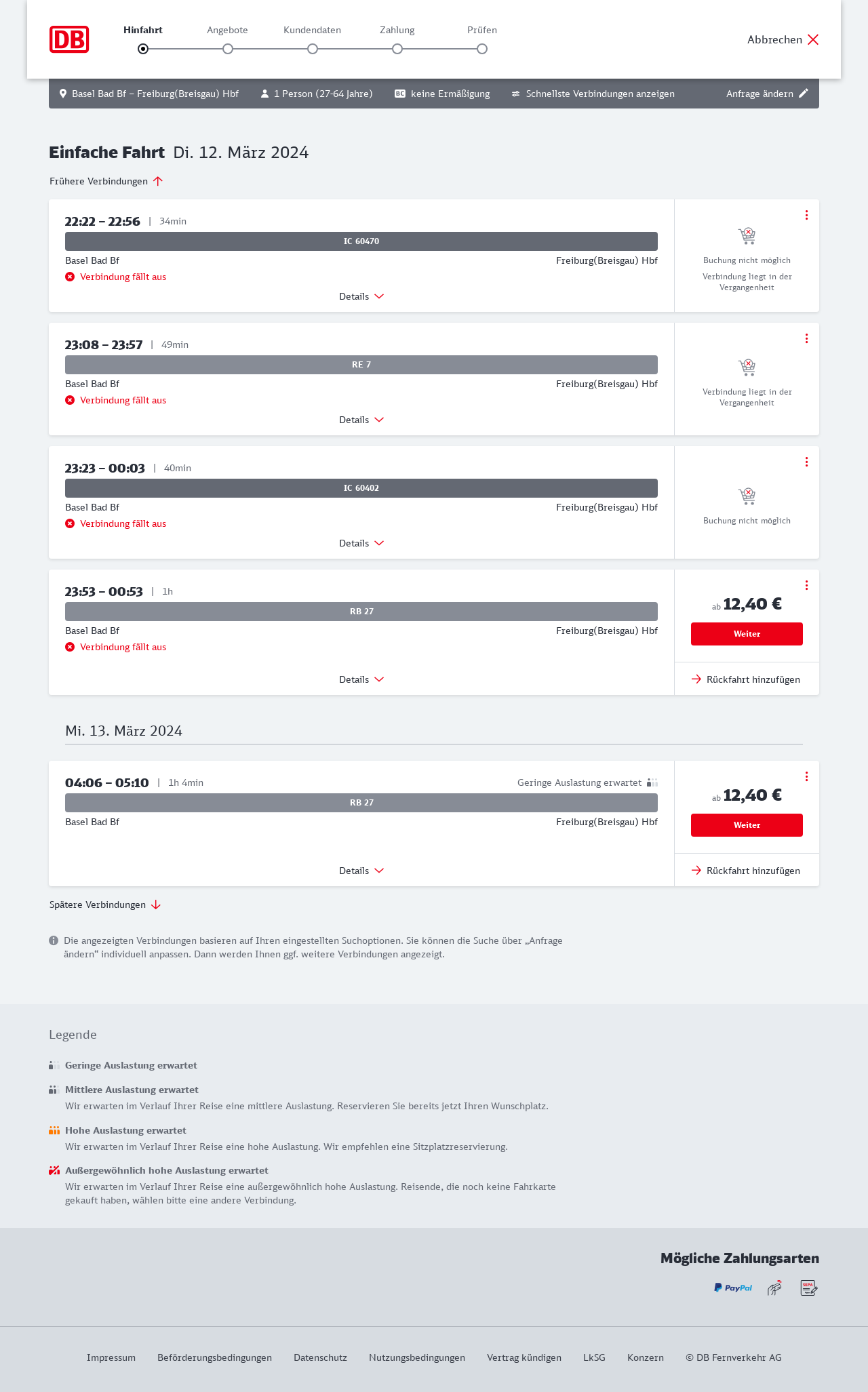
Task: Open the keine Ermäßigung option
Action: click(442, 94)
